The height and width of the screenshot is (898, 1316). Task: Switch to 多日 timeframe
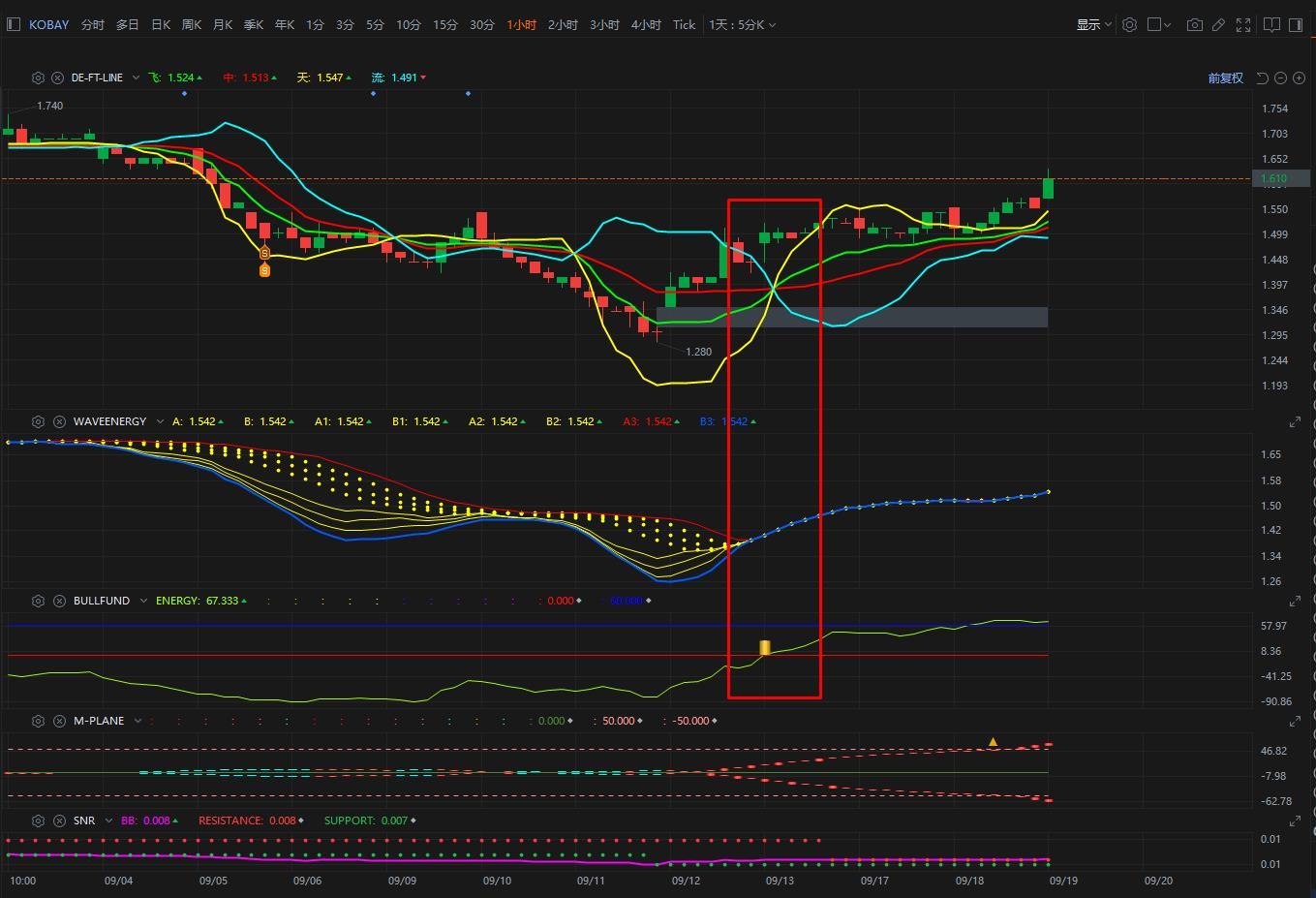coord(128,24)
